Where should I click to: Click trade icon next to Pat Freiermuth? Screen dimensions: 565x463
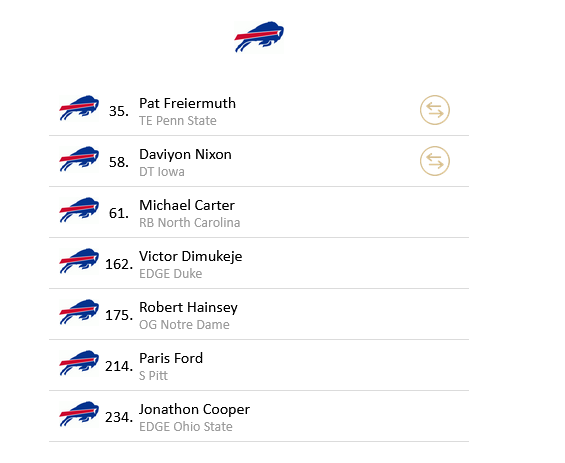pos(435,110)
